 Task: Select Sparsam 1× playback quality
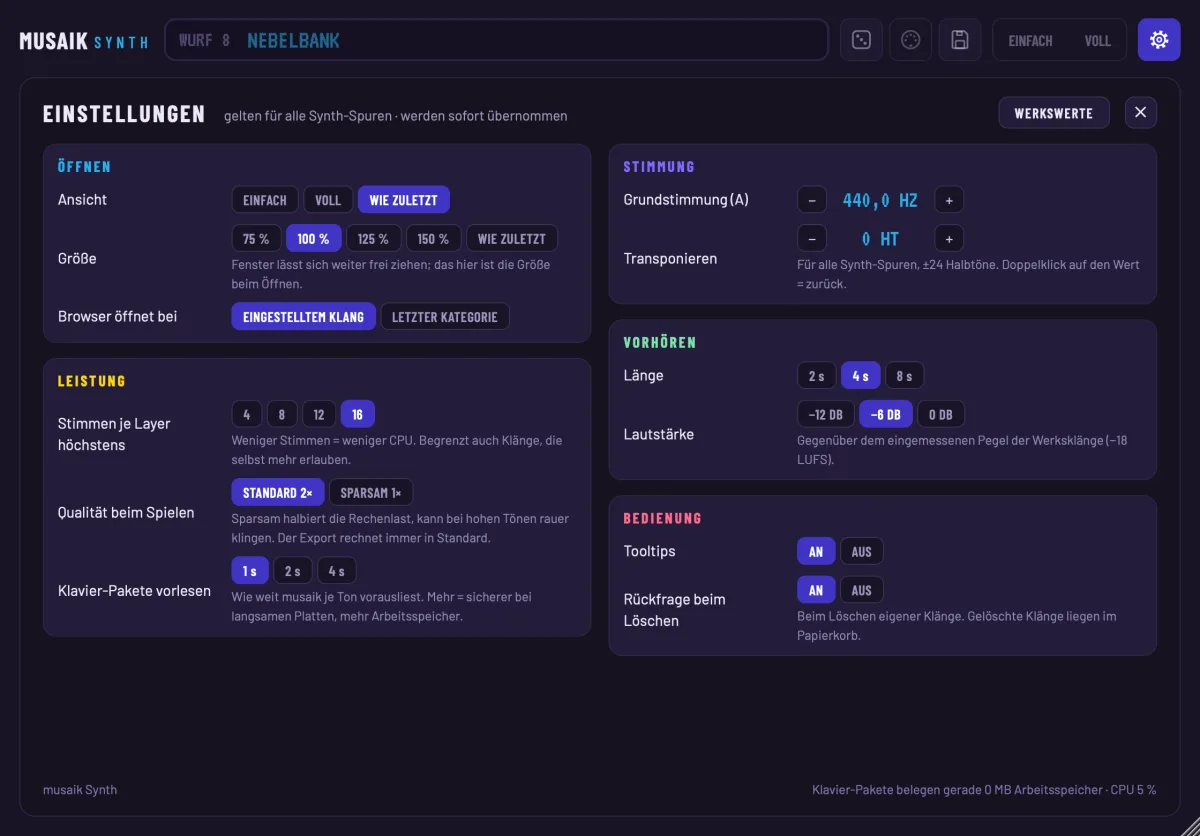tap(371, 493)
